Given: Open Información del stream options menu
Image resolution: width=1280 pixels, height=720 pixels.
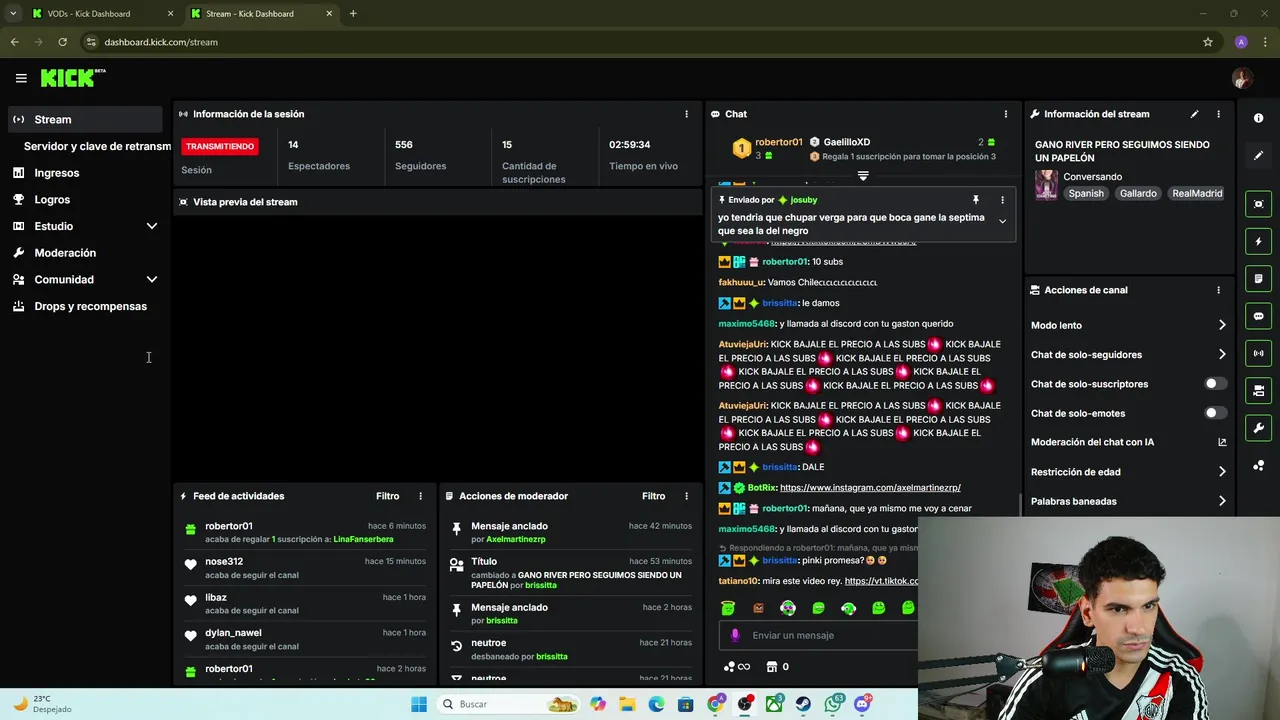Looking at the screenshot, I should tap(1218, 114).
